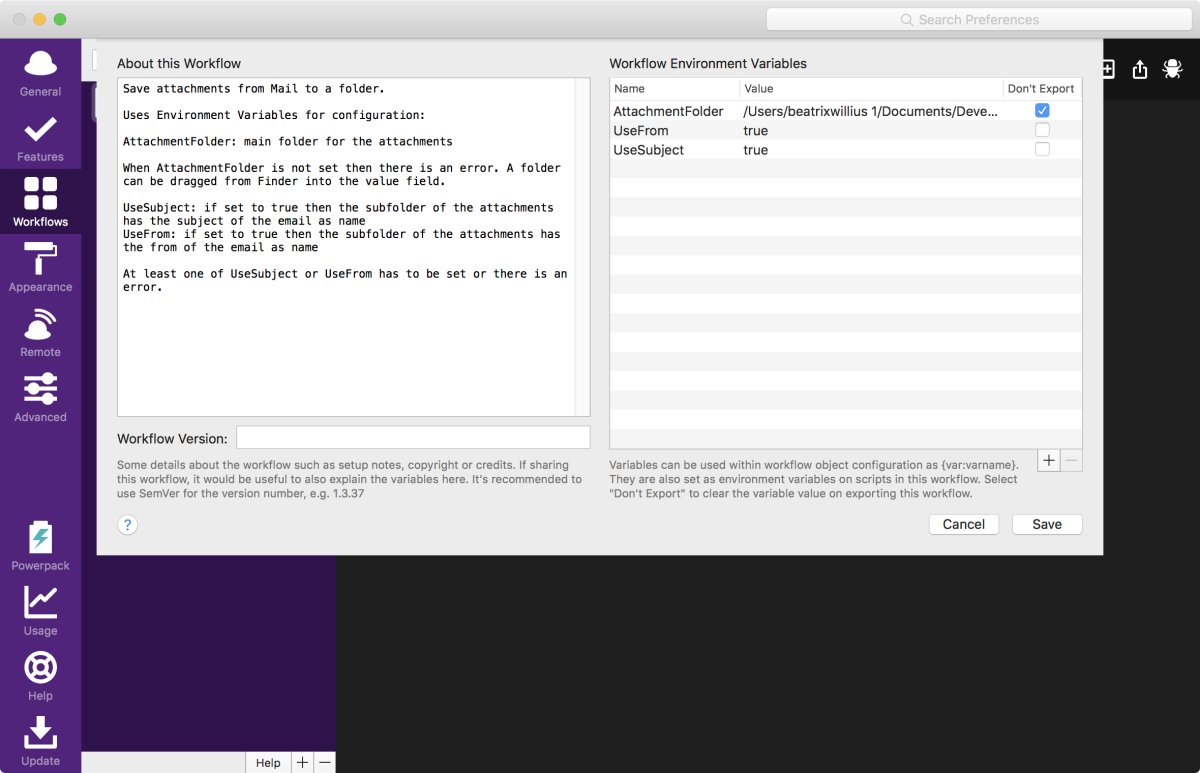This screenshot has height=773, width=1200.
Task: Add a new environment variable with plus button
Action: click(1048, 460)
